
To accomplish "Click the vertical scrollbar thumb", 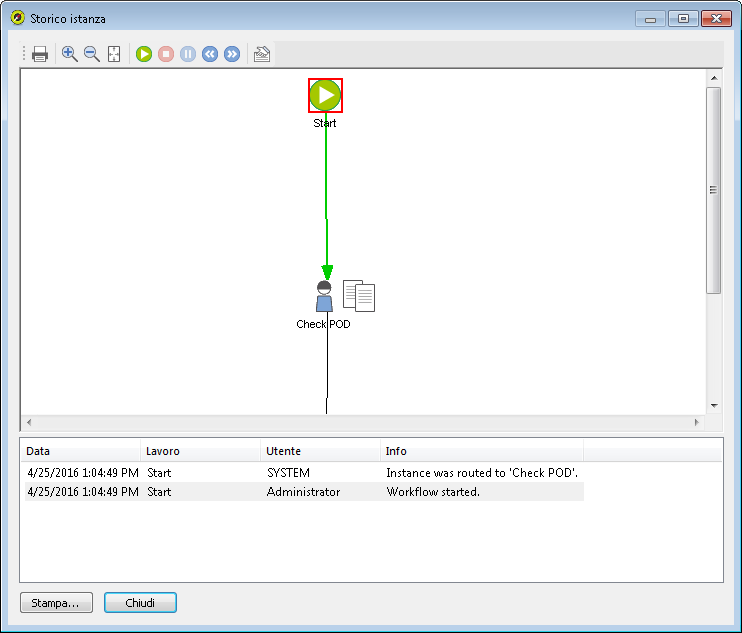I will pos(714,190).
